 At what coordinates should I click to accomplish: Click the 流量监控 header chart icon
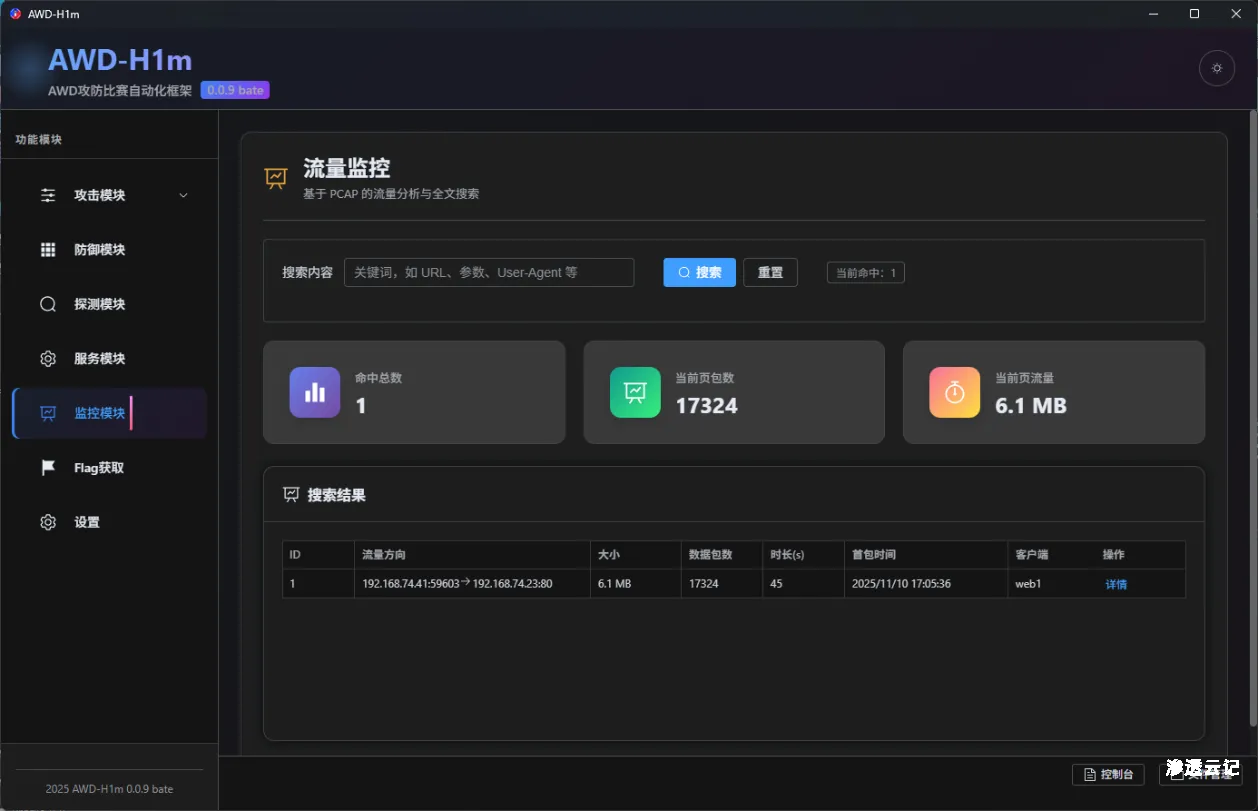(x=275, y=177)
